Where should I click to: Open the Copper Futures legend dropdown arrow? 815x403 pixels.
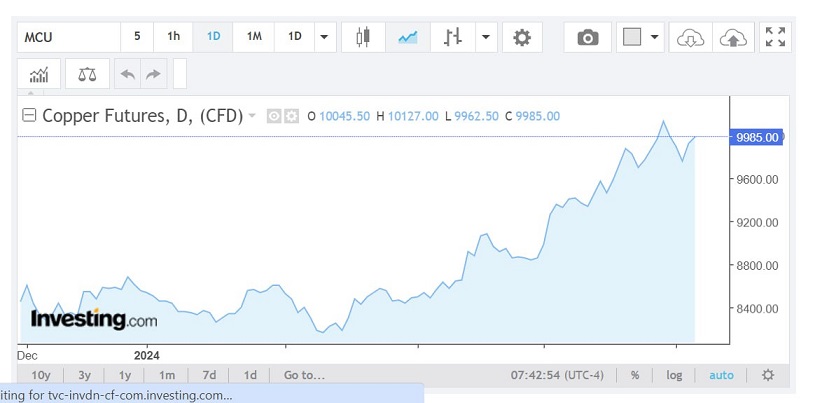pyautogui.click(x=252, y=115)
